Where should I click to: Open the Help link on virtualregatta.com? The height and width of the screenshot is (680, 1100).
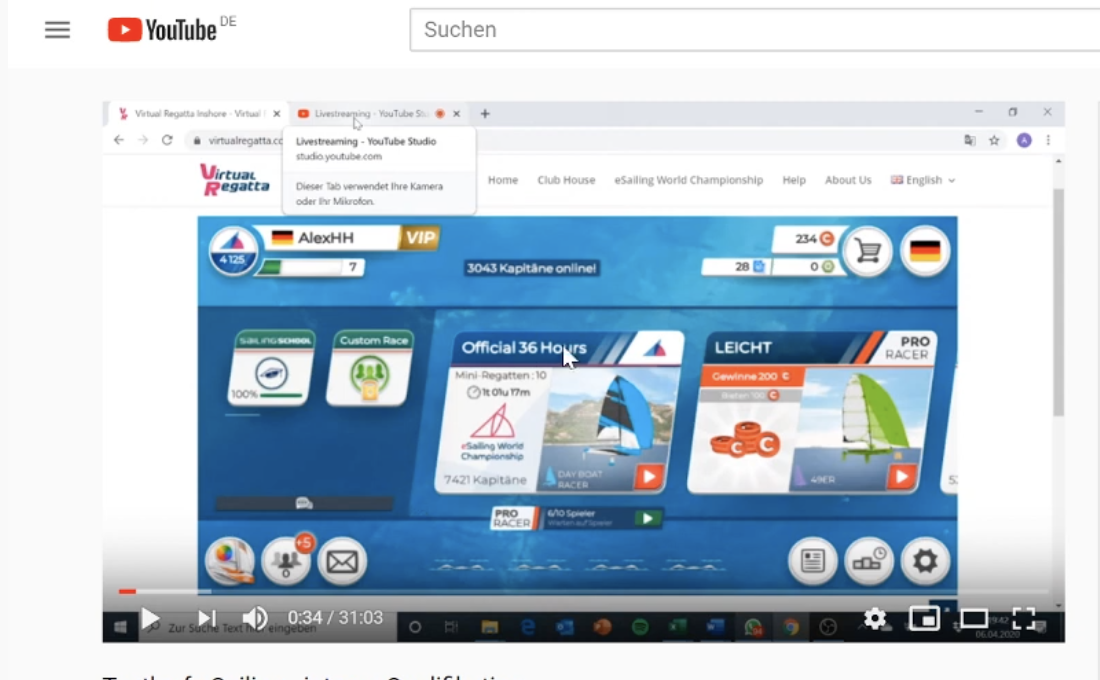tap(793, 180)
